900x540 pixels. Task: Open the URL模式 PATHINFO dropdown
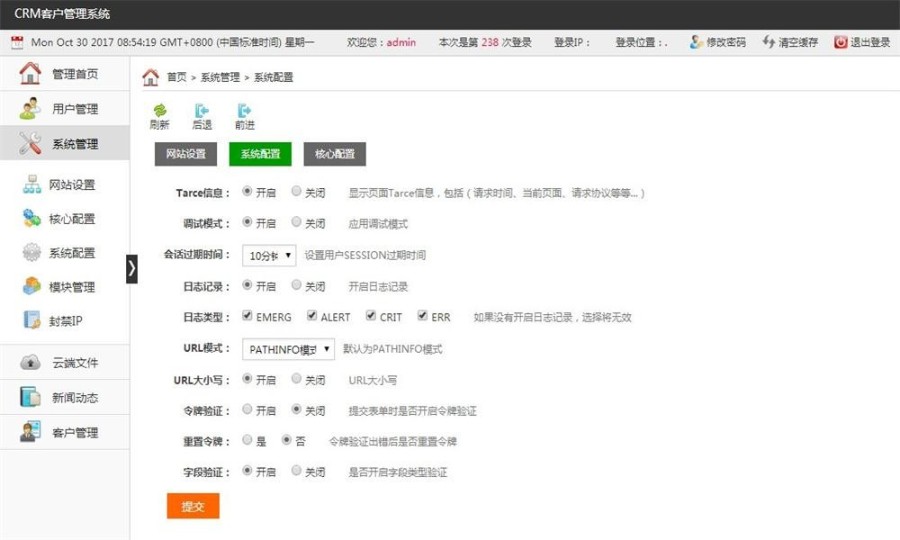pyautogui.click(x=288, y=349)
